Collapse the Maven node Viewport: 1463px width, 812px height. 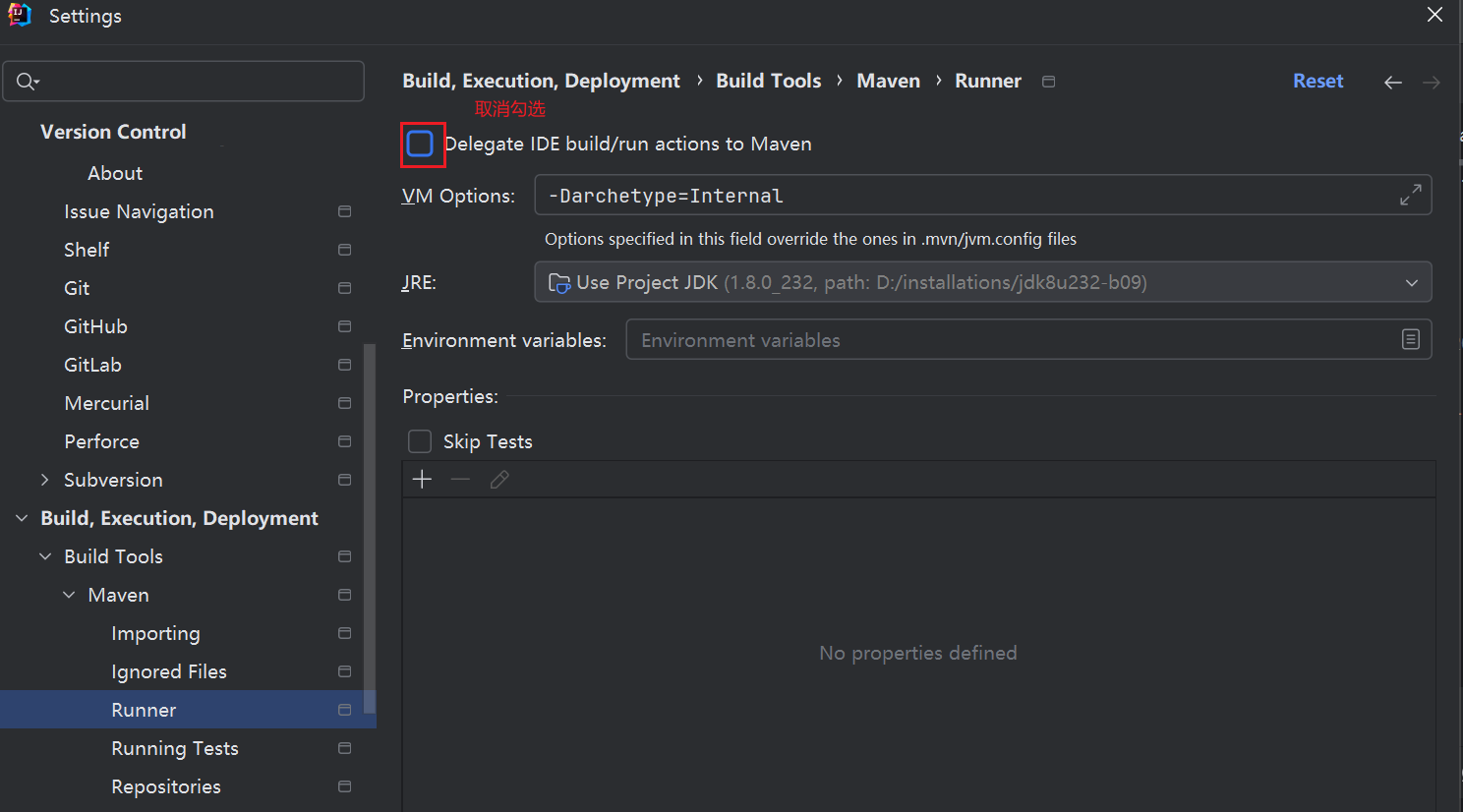pyautogui.click(x=69, y=595)
